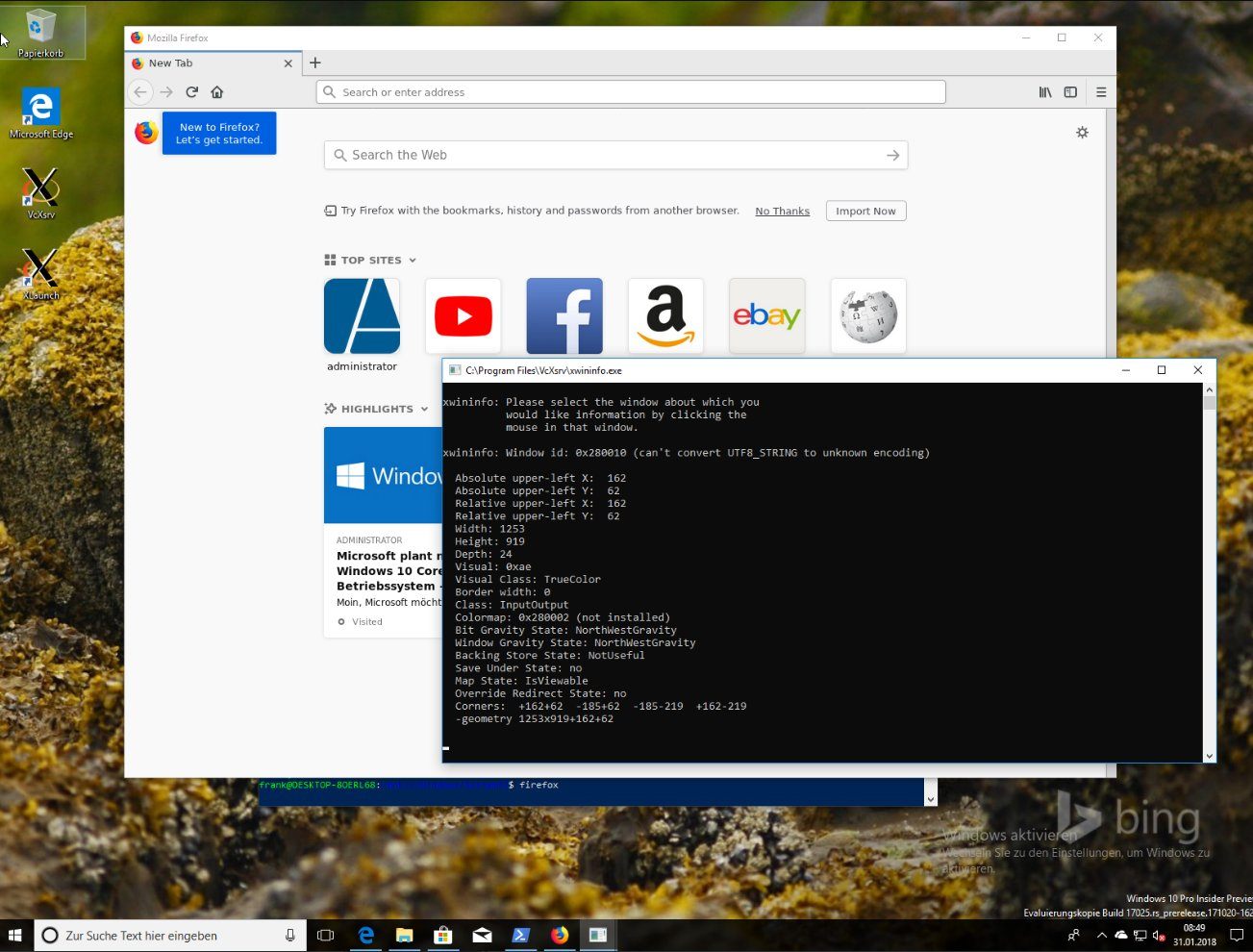Open New Tab preferences gear
This screenshot has height=952, width=1253.
coord(1082,133)
